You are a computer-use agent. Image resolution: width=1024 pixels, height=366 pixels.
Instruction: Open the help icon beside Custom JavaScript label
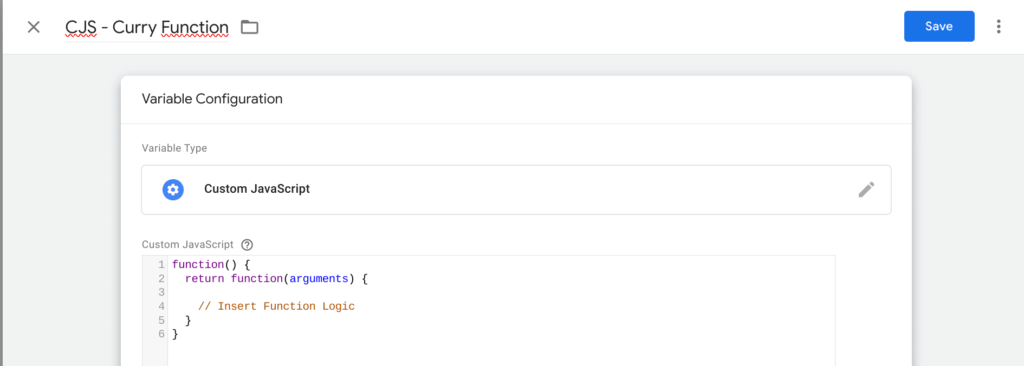point(247,245)
